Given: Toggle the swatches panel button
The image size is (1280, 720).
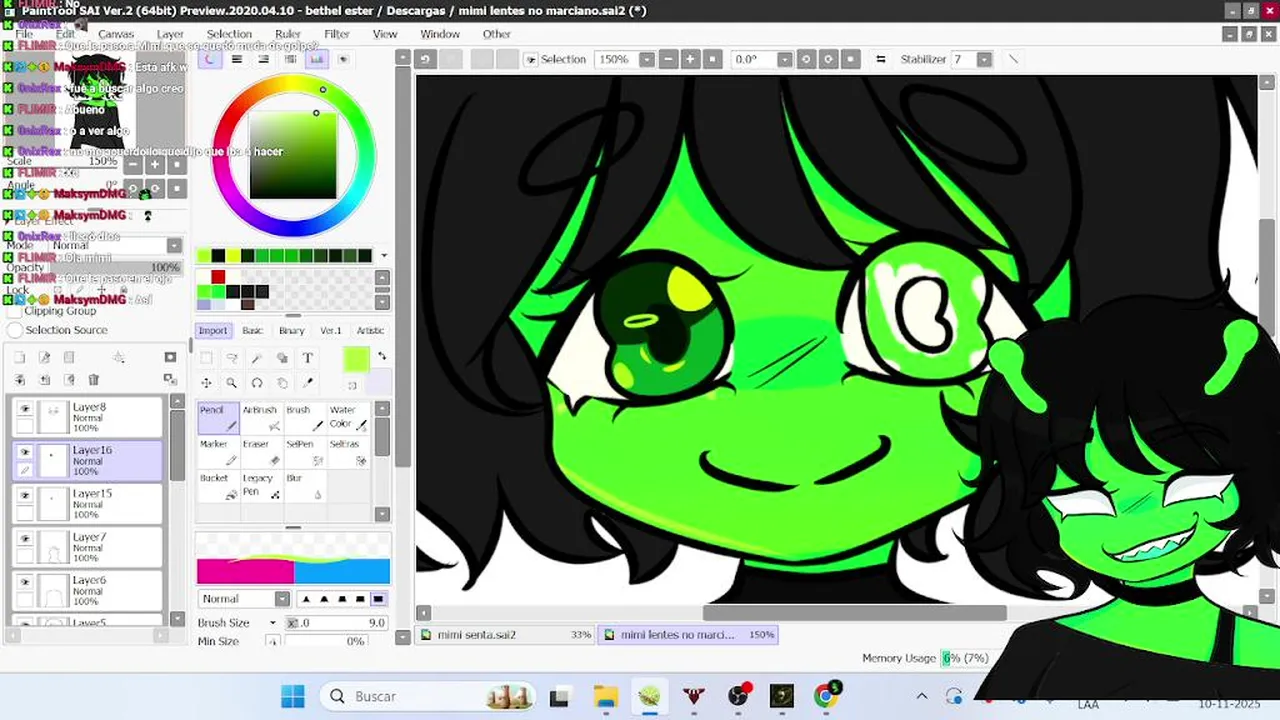Looking at the screenshot, I should click(x=317, y=59).
